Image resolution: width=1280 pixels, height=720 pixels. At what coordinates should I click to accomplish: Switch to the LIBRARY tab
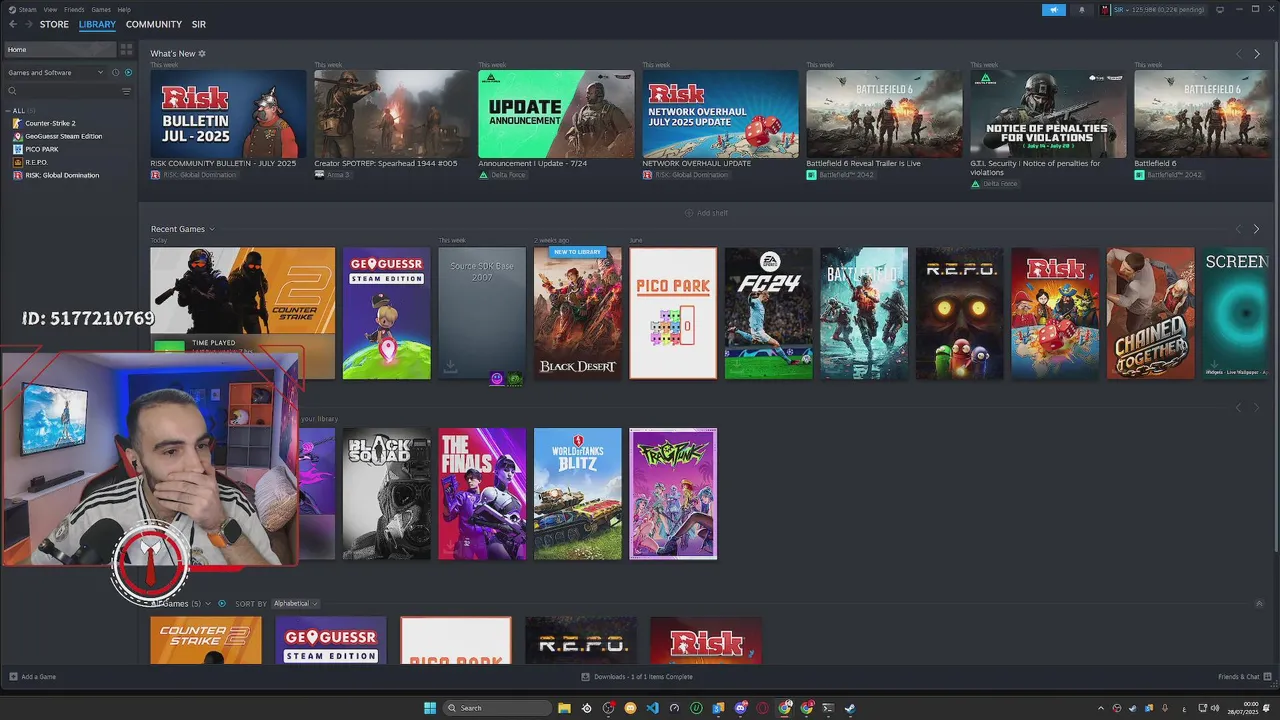click(97, 24)
